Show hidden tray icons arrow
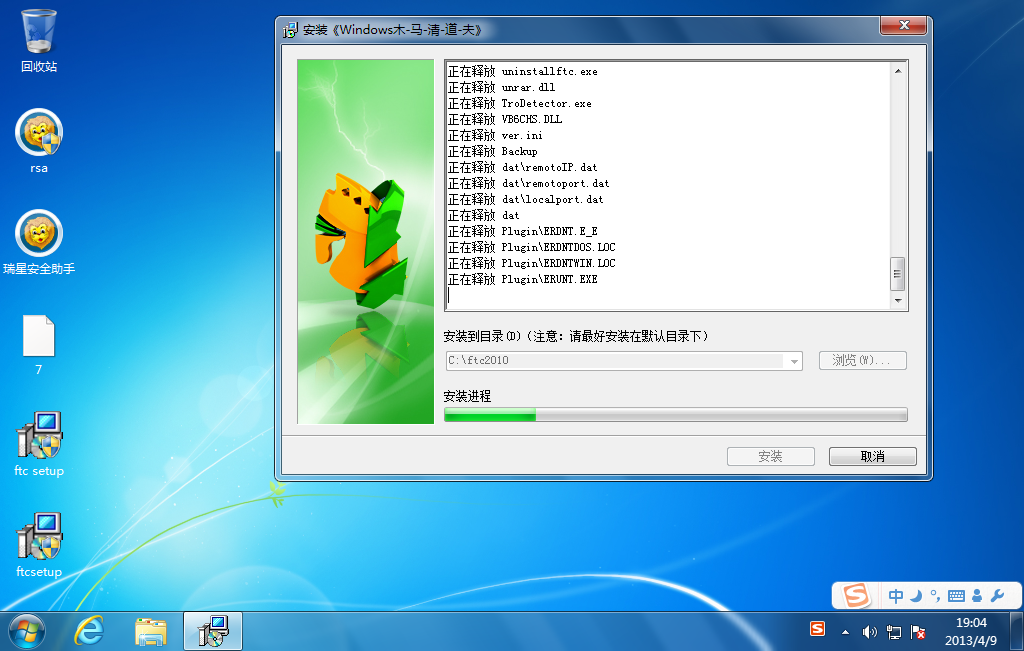Viewport: 1024px width, 651px height. pos(846,632)
